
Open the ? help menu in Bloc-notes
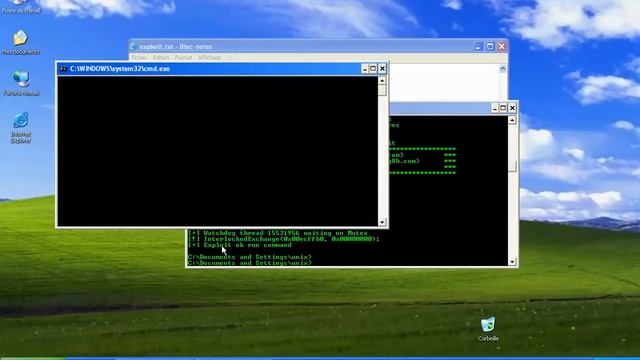coord(230,58)
